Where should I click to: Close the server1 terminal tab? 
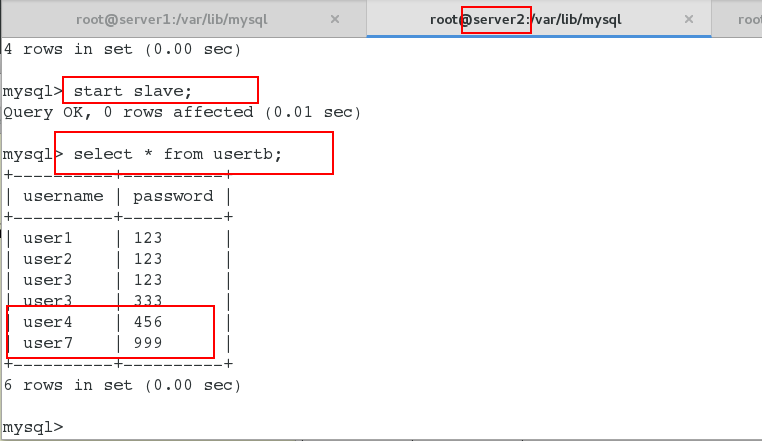334,19
